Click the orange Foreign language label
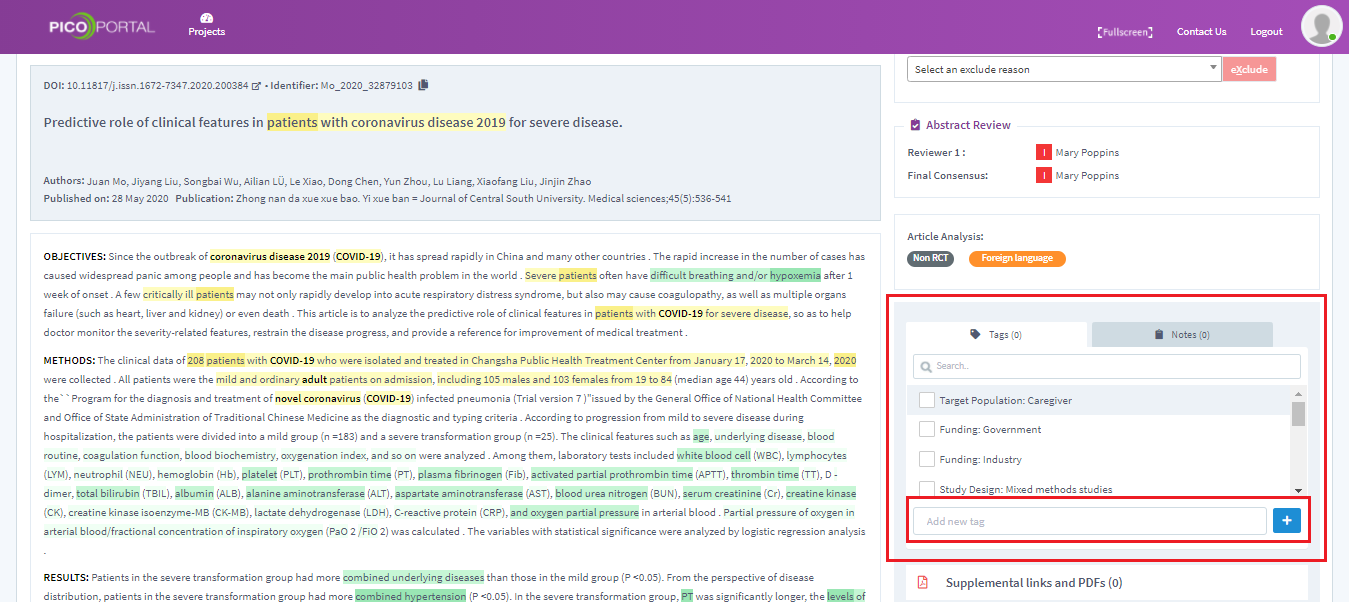The image size is (1349, 602). coord(1016,258)
